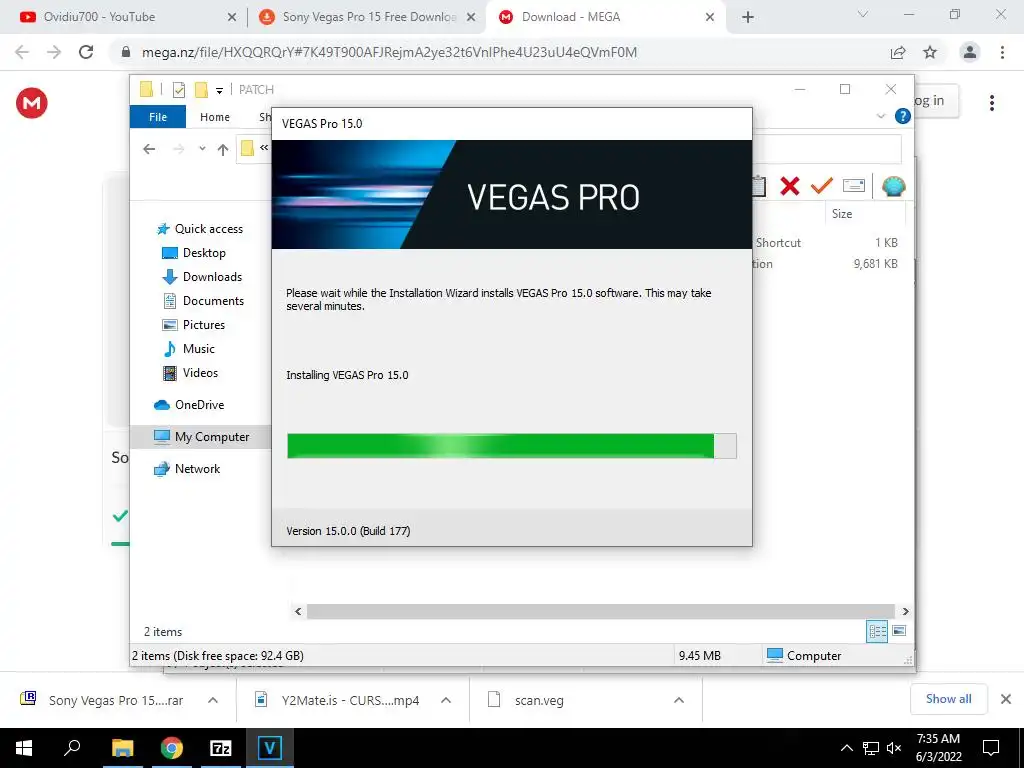Click the share page icon in address bar

point(898,52)
